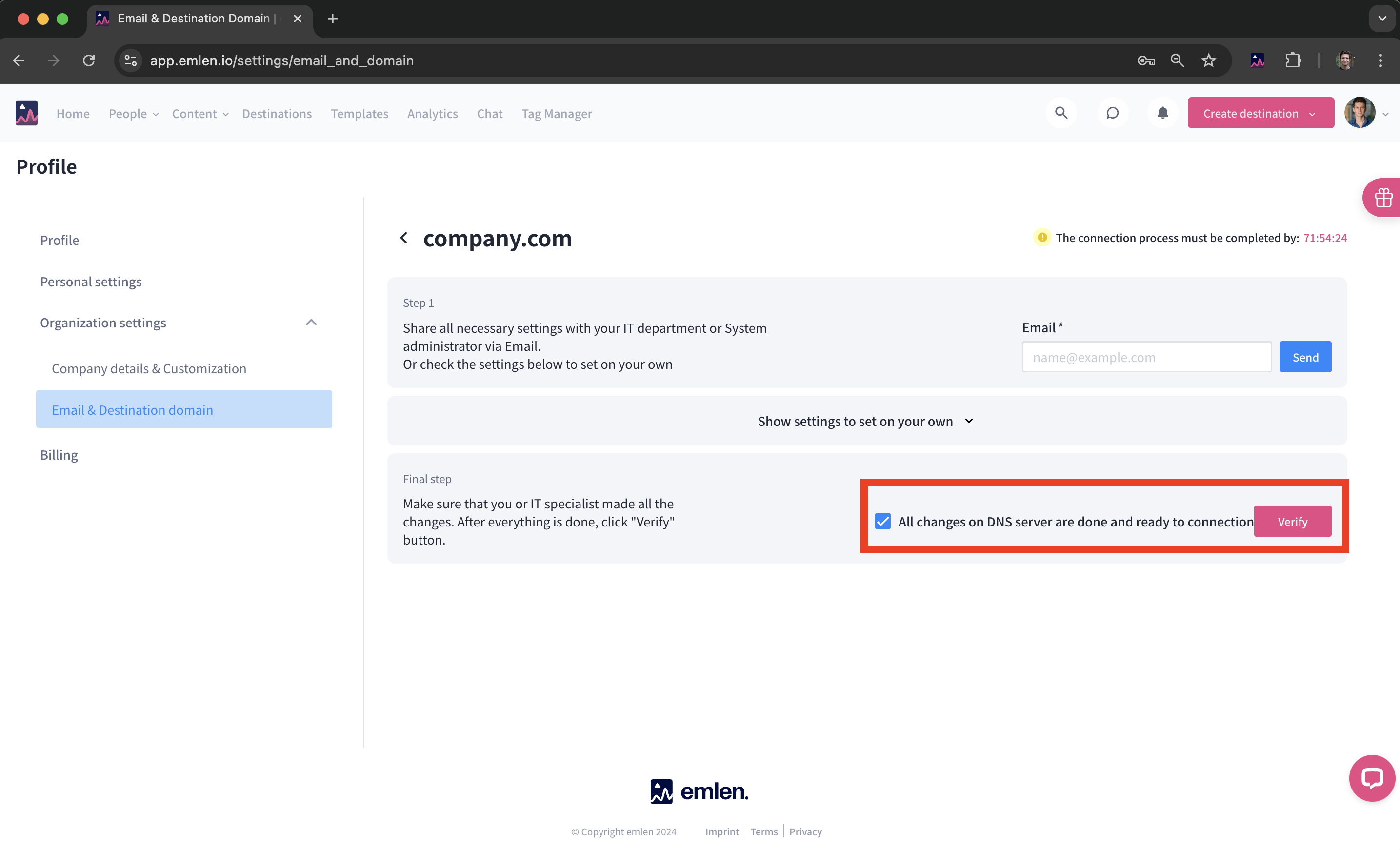This screenshot has width=1400, height=850.
Task: Expand Show settings to set on your own
Action: 866,421
